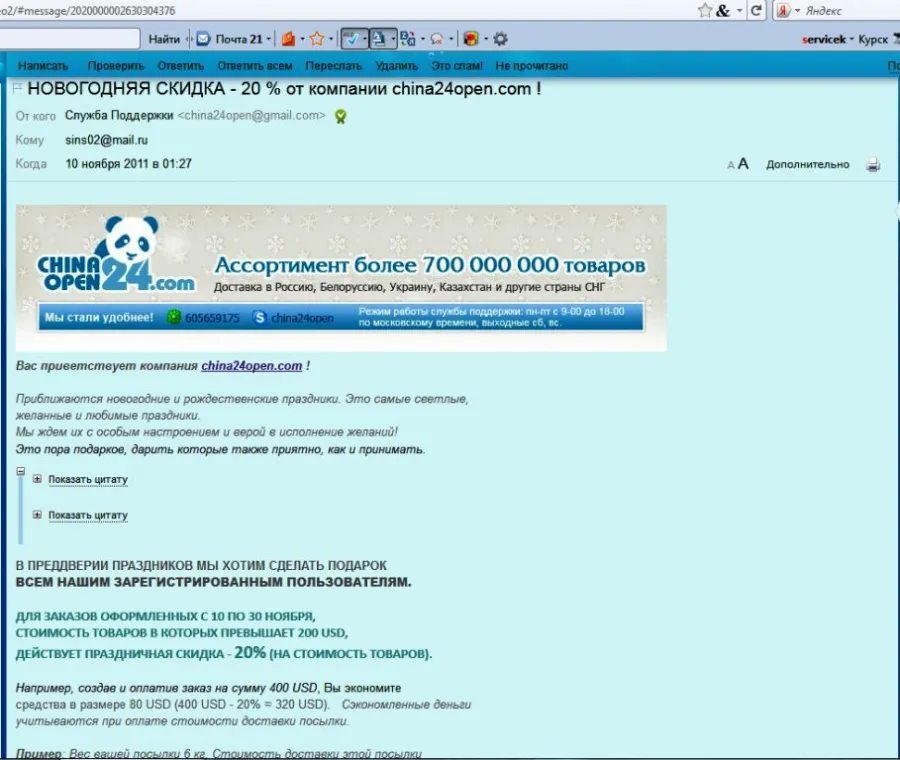The image size is (900, 760).
Task: Collapse the quote block with minus icon
Action: pyautogui.click(x=21, y=471)
